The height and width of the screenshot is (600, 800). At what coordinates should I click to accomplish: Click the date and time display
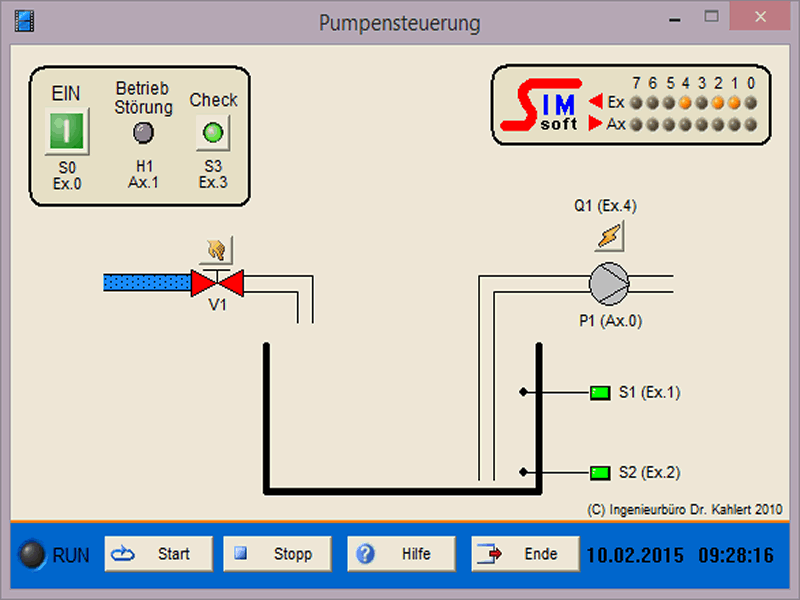(x=679, y=555)
